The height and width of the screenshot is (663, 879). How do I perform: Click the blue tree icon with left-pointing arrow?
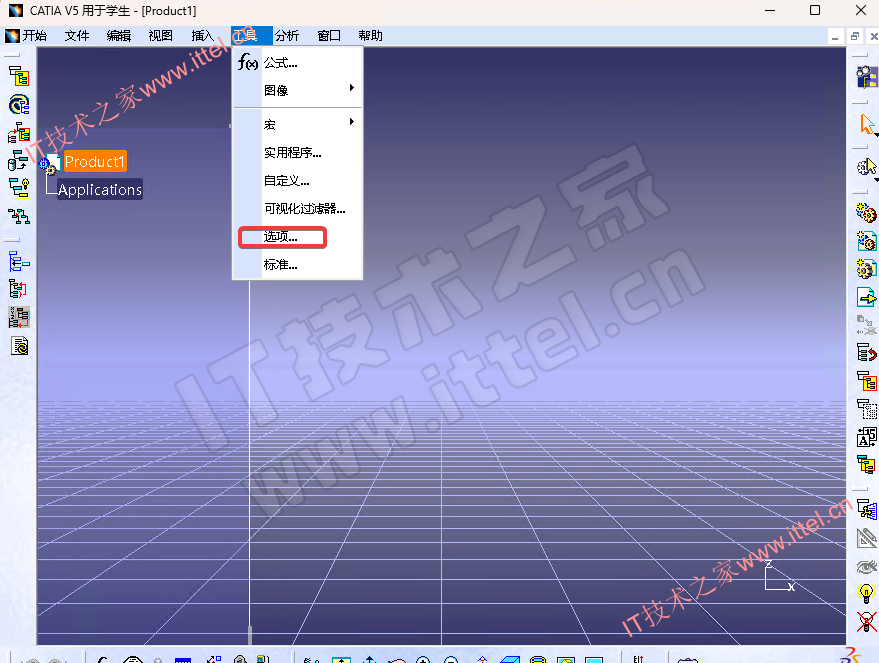(19, 261)
